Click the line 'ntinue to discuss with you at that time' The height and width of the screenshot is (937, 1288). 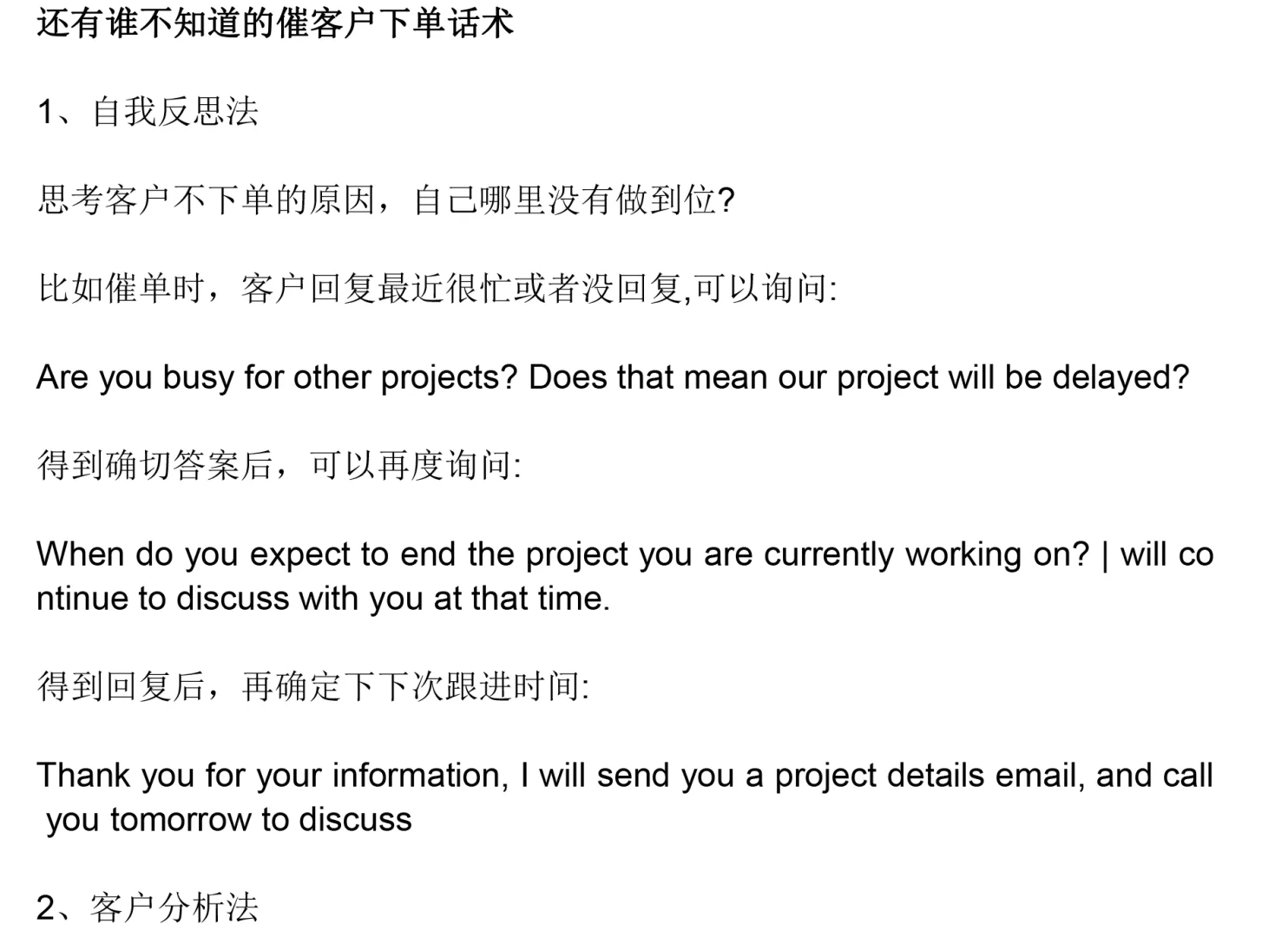tap(324, 599)
